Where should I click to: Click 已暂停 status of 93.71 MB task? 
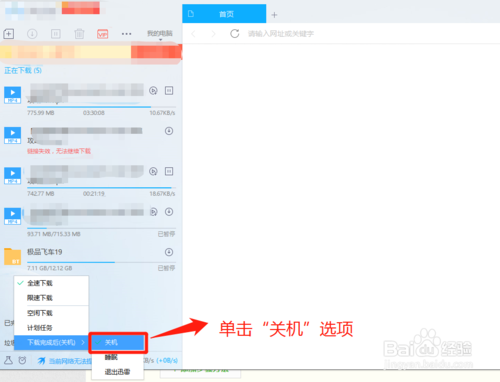(x=166, y=234)
